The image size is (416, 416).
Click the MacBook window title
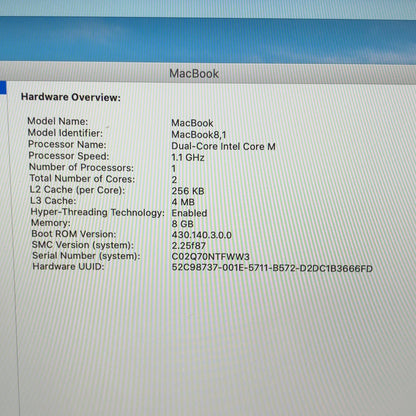(x=194, y=74)
